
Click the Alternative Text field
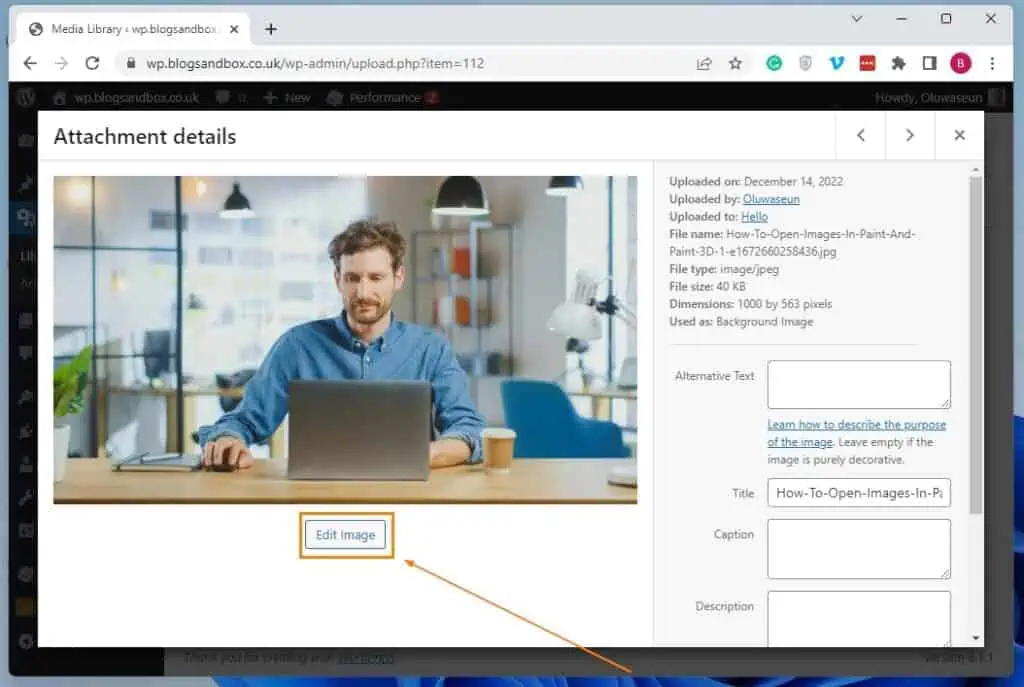859,385
